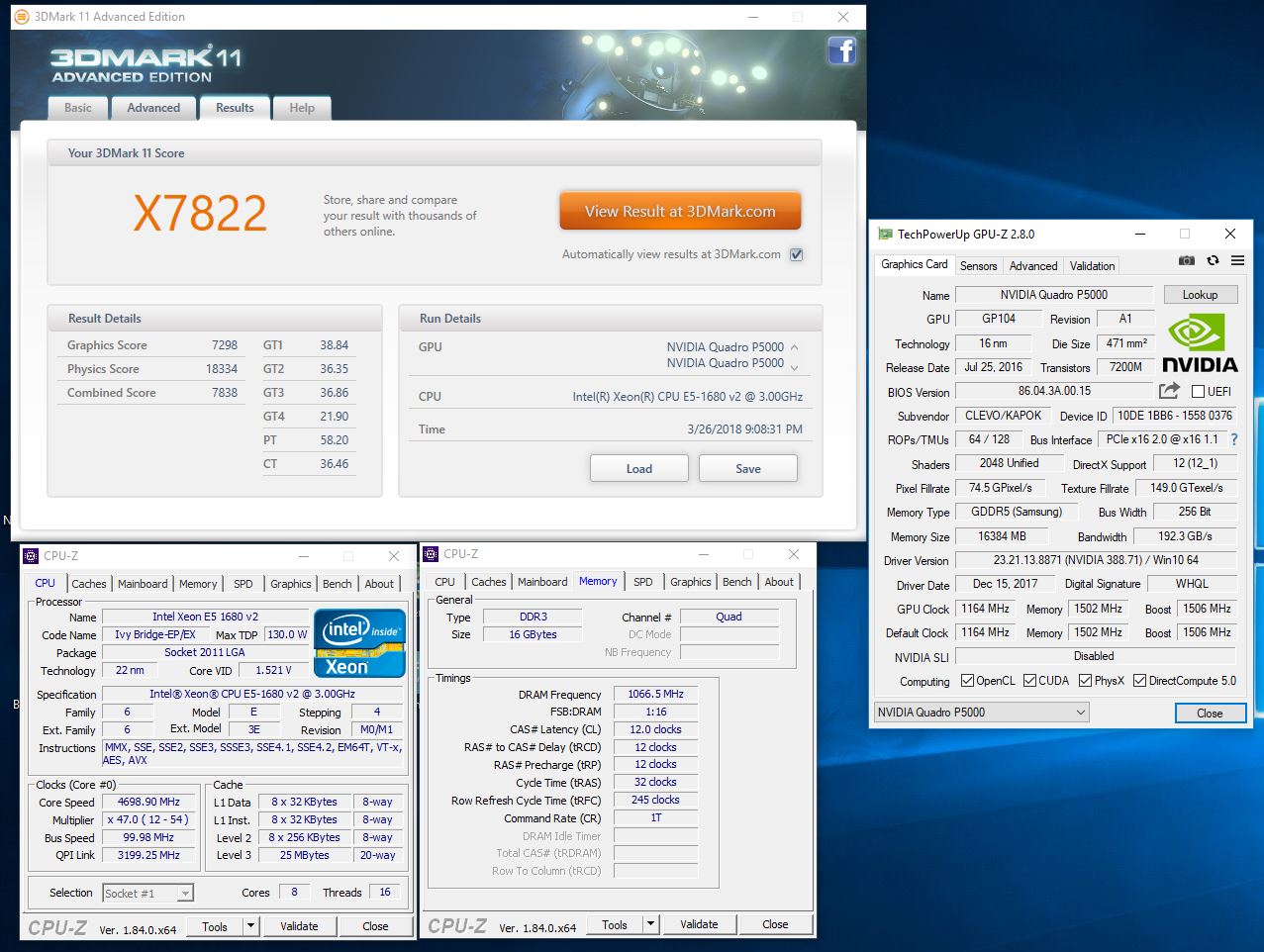Share BIOS version using export icon
This screenshot has width=1264, height=952.
tap(1169, 391)
